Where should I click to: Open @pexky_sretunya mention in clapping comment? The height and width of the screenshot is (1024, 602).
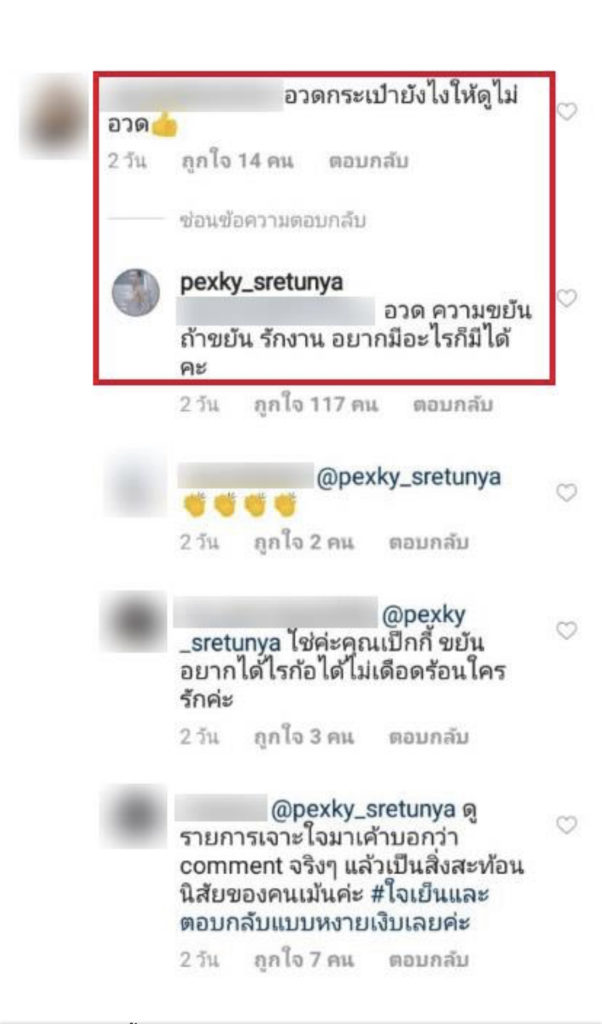409,477
